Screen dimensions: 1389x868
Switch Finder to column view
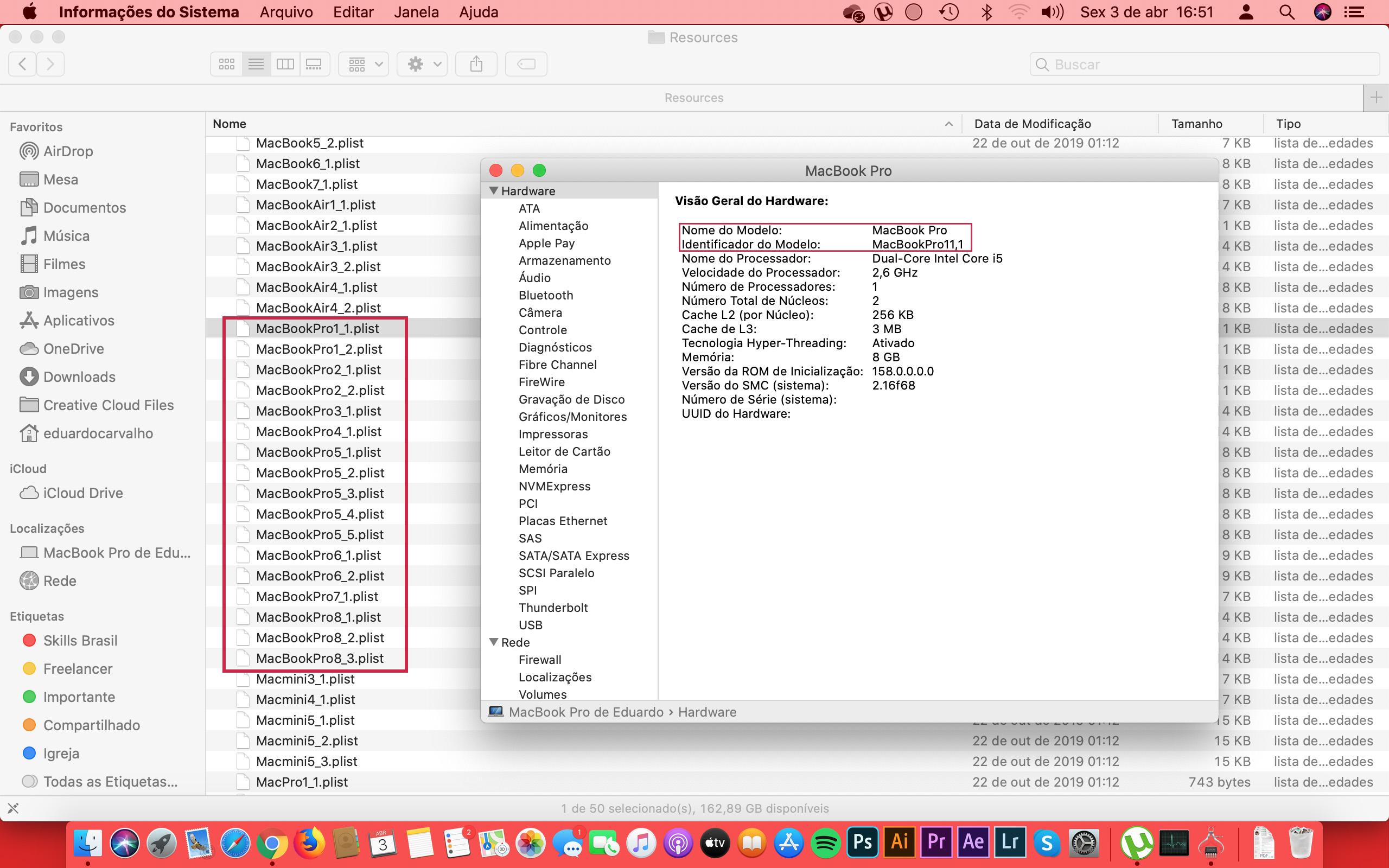(x=285, y=63)
